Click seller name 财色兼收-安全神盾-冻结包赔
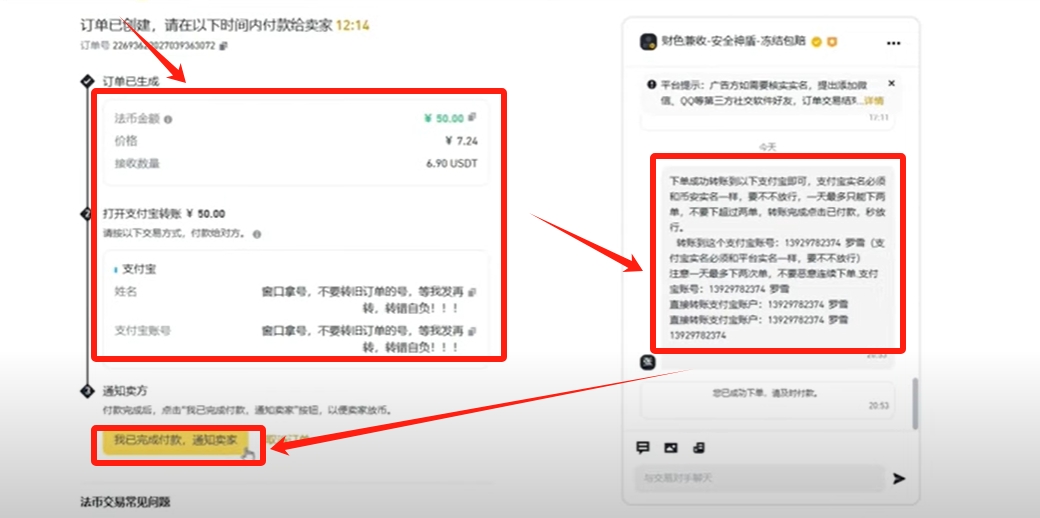Viewport: 1040px width, 518px height. point(734,42)
